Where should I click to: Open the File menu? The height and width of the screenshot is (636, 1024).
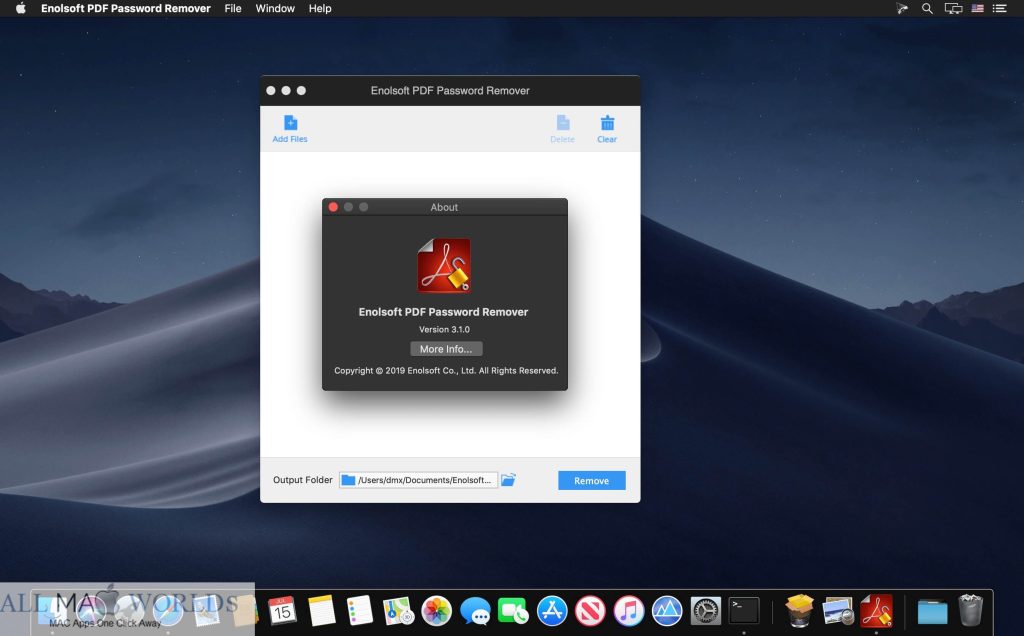[232, 8]
